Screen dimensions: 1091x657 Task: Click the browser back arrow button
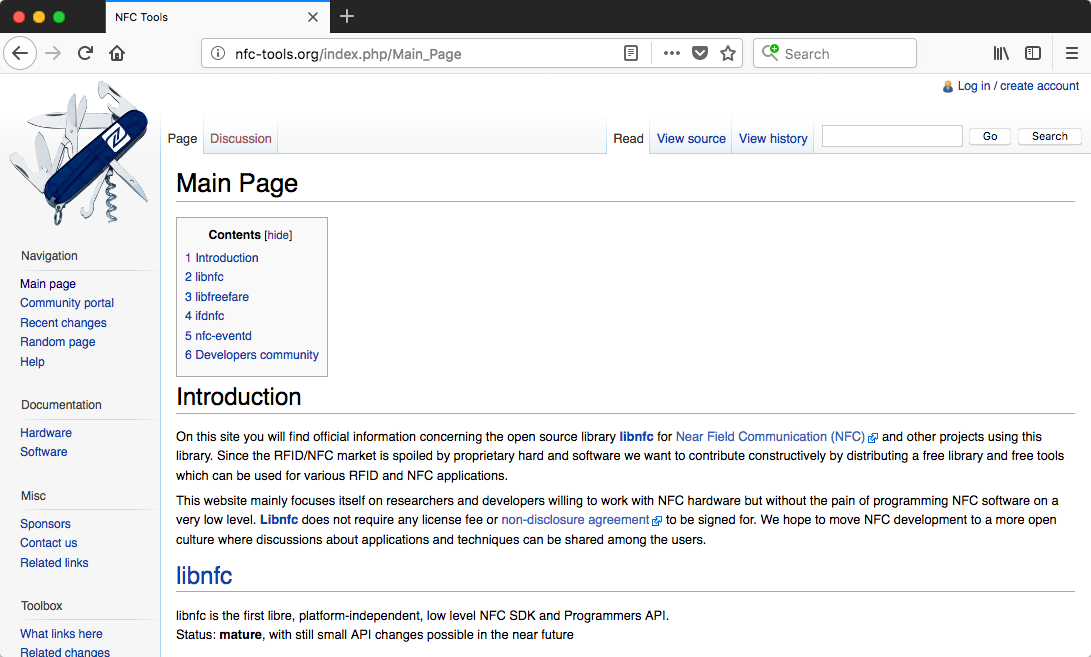coord(20,54)
